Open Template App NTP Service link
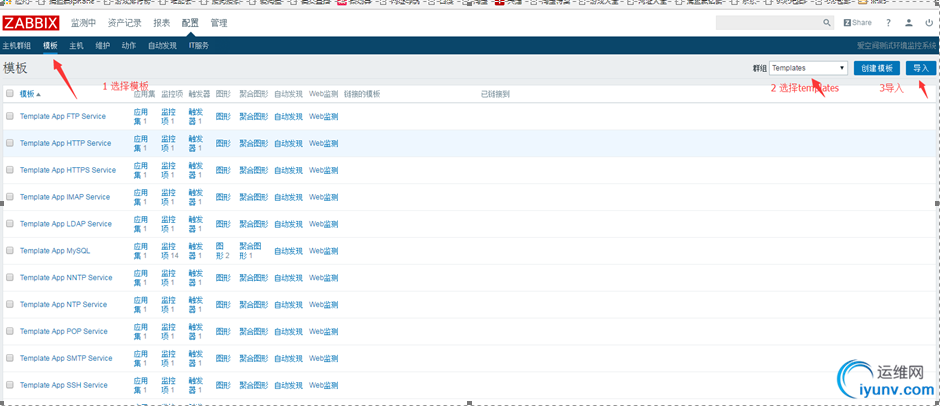 coord(64,305)
